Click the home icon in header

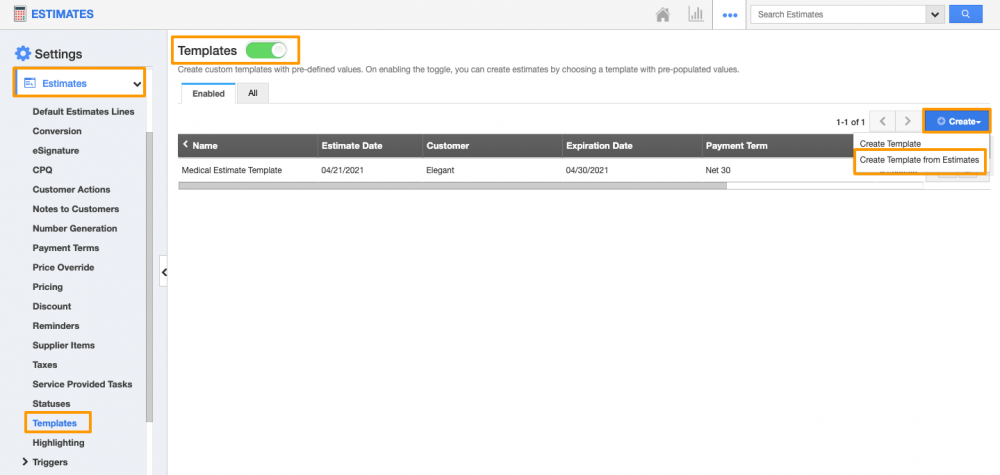662,15
